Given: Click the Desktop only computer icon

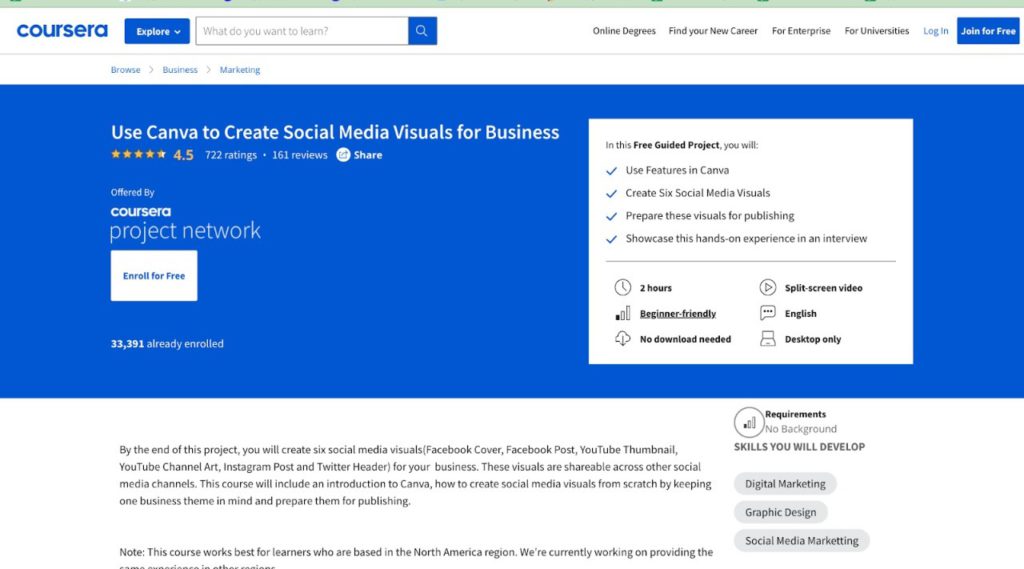Looking at the screenshot, I should (x=767, y=339).
